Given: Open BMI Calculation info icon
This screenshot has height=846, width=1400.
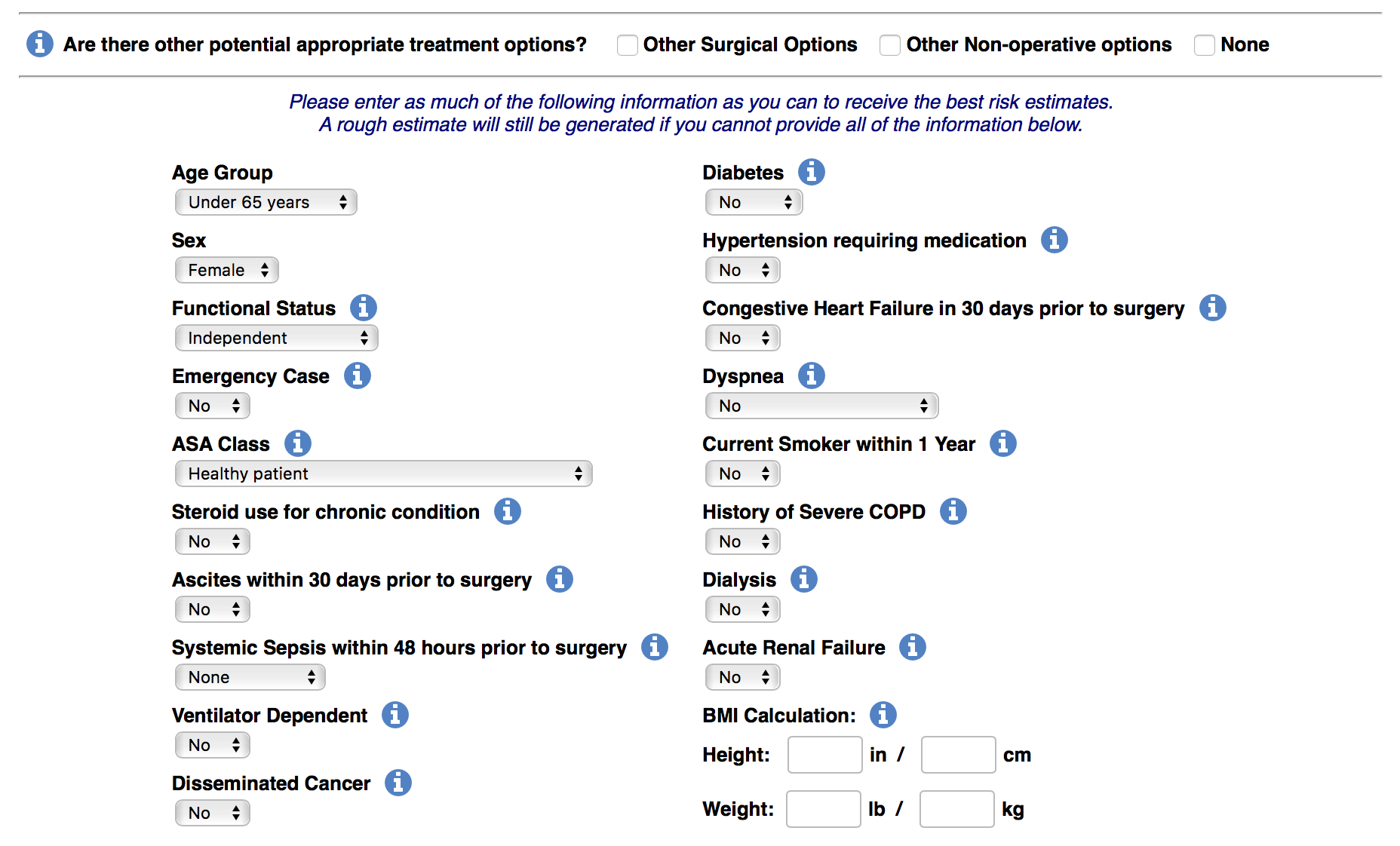Looking at the screenshot, I should [x=883, y=715].
